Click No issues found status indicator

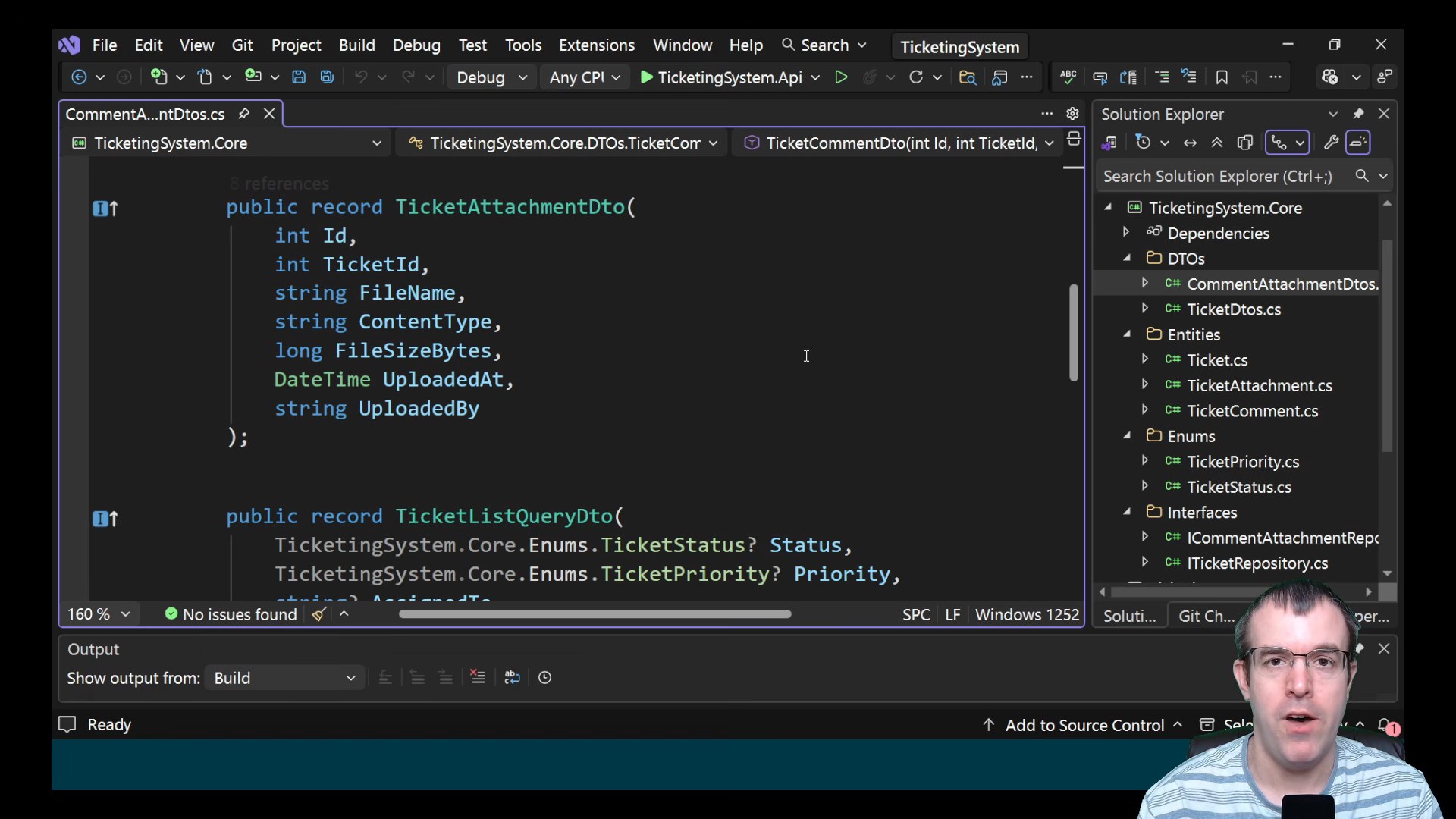point(231,614)
